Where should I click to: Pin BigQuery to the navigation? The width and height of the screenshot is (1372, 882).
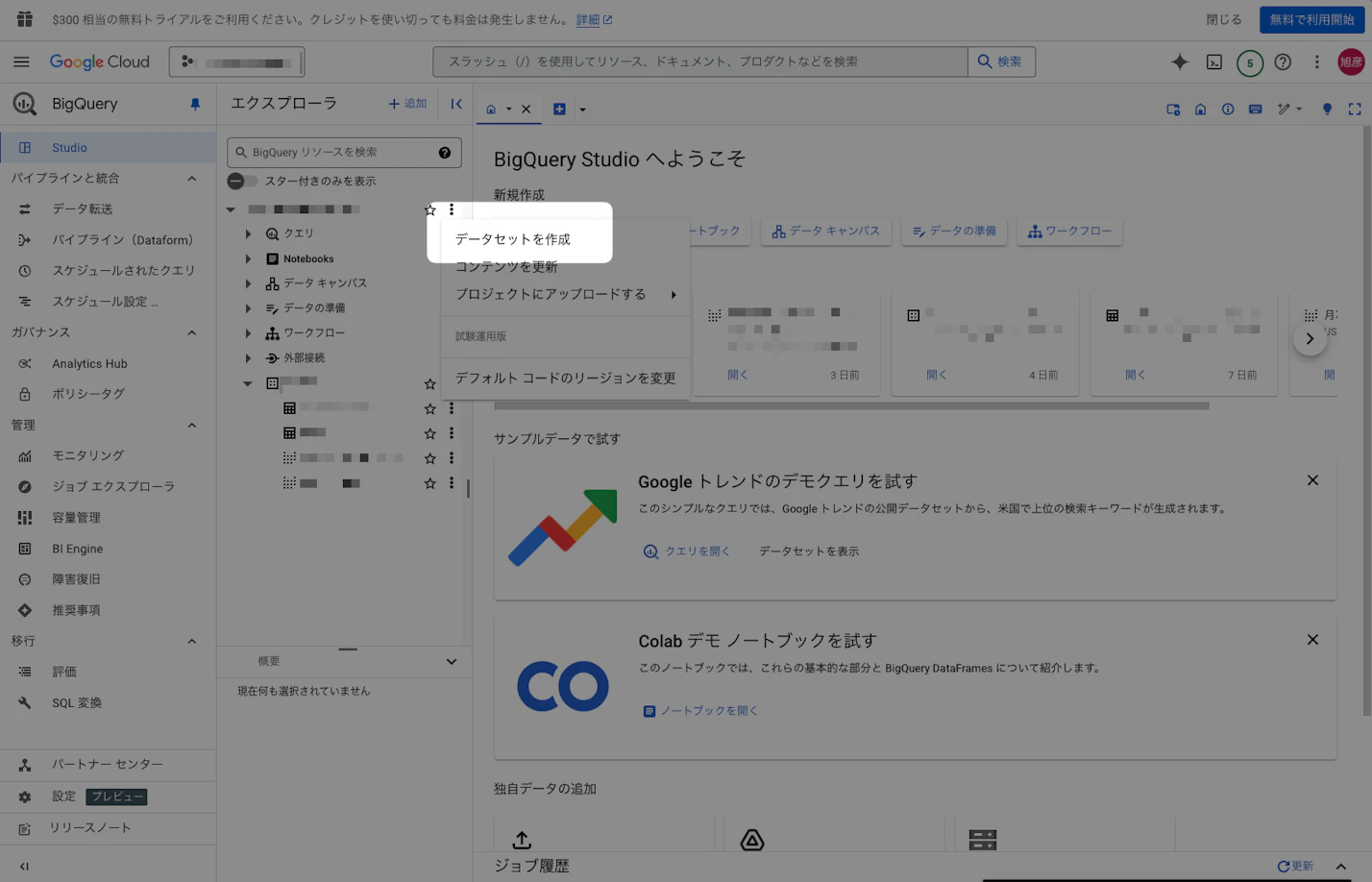click(195, 104)
